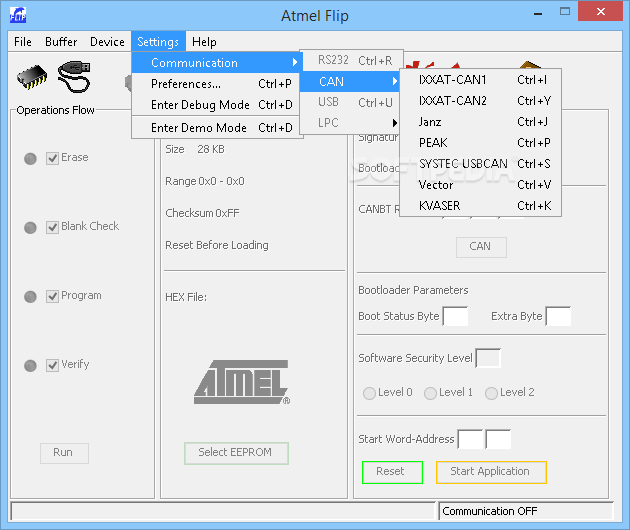This screenshot has height=530, width=630.
Task: Select USB communication option
Action: [x=351, y=102]
